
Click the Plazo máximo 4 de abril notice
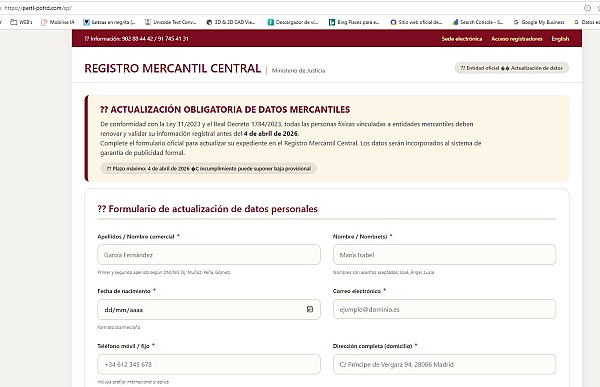(209, 168)
